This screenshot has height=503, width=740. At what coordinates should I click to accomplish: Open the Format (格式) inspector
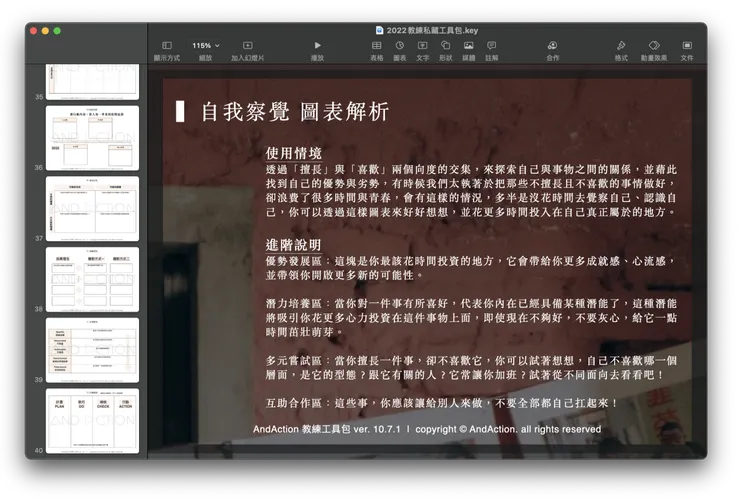click(x=621, y=46)
